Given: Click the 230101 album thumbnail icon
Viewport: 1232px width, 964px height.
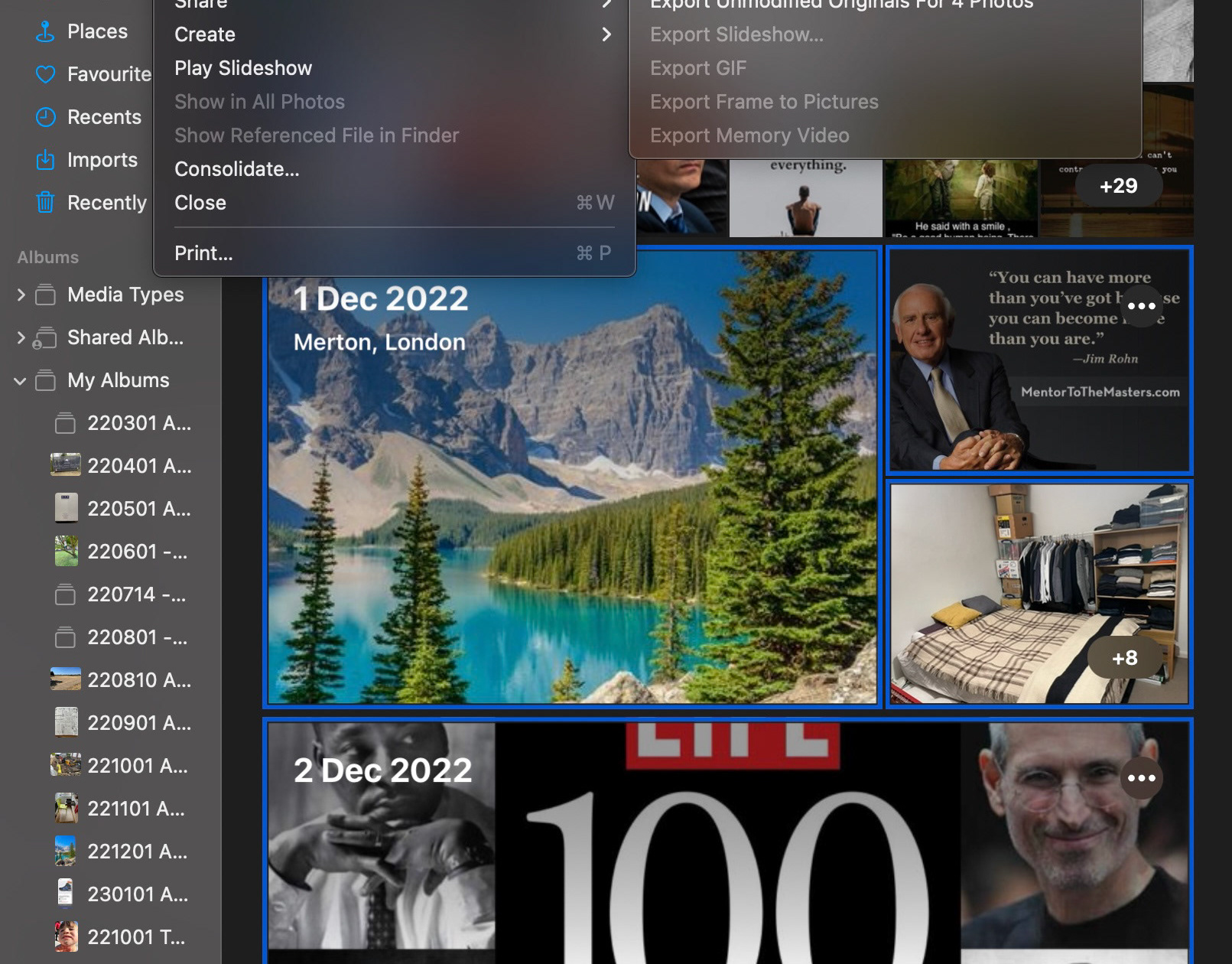Looking at the screenshot, I should tap(66, 894).
